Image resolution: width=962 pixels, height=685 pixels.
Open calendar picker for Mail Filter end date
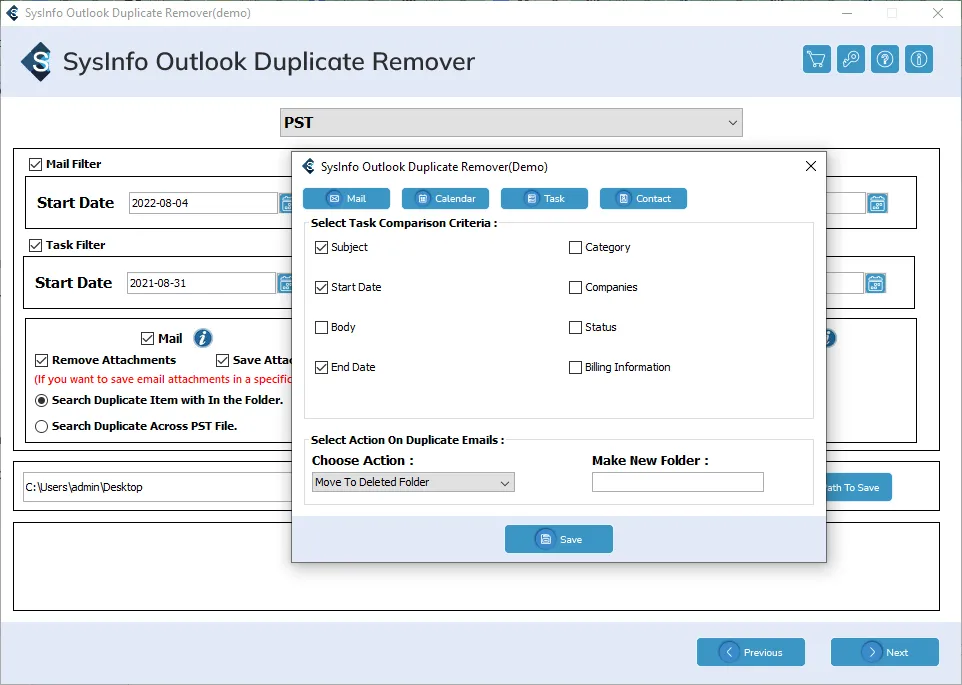pos(877,203)
